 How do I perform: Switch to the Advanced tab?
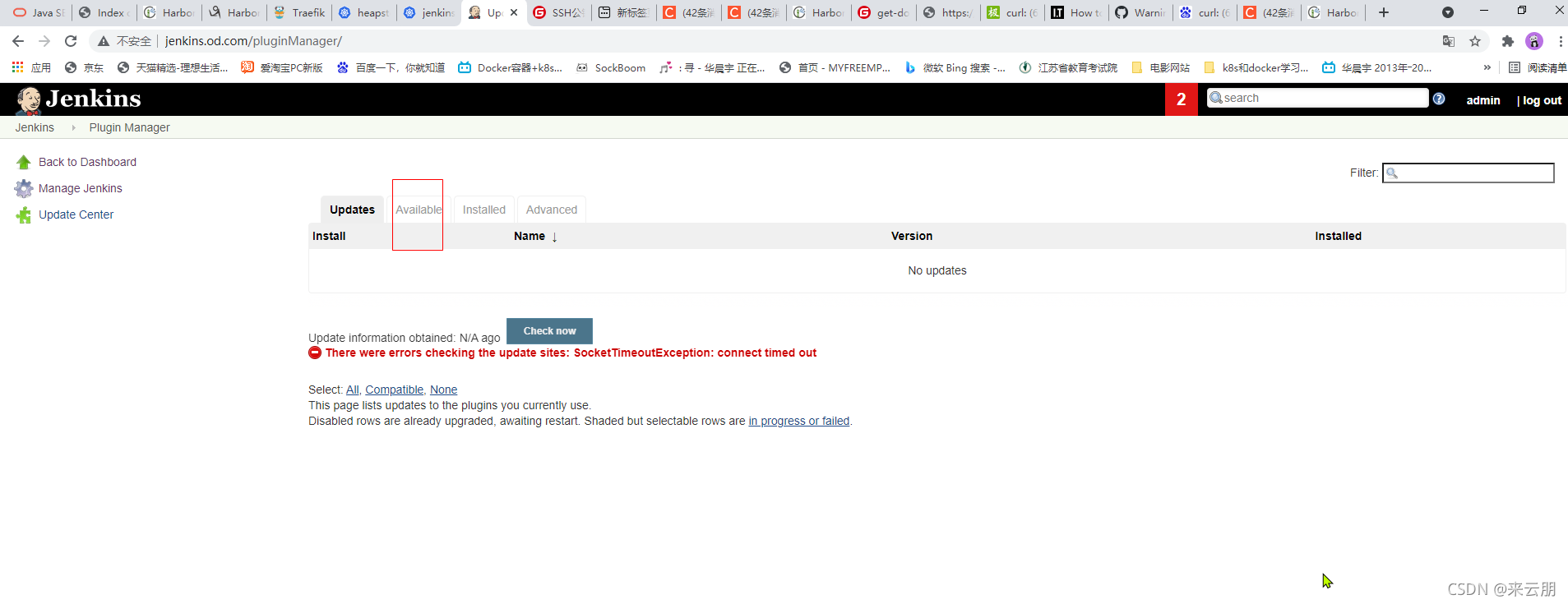tap(552, 210)
